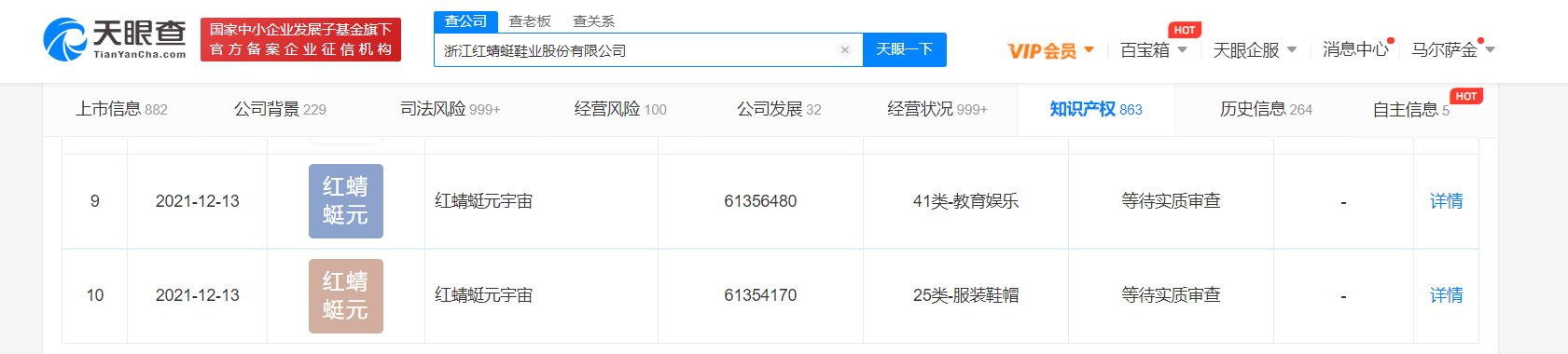
Task: Open the TianYanCha logo homepage
Action: tap(115, 39)
